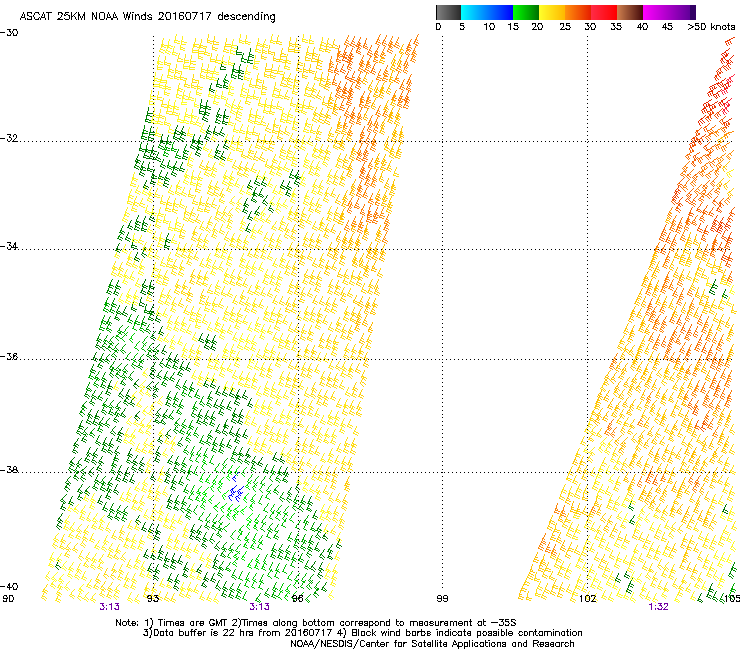Click the red 30-35 knots color band
Viewport: 740px width, 650px height.
coord(604,12)
